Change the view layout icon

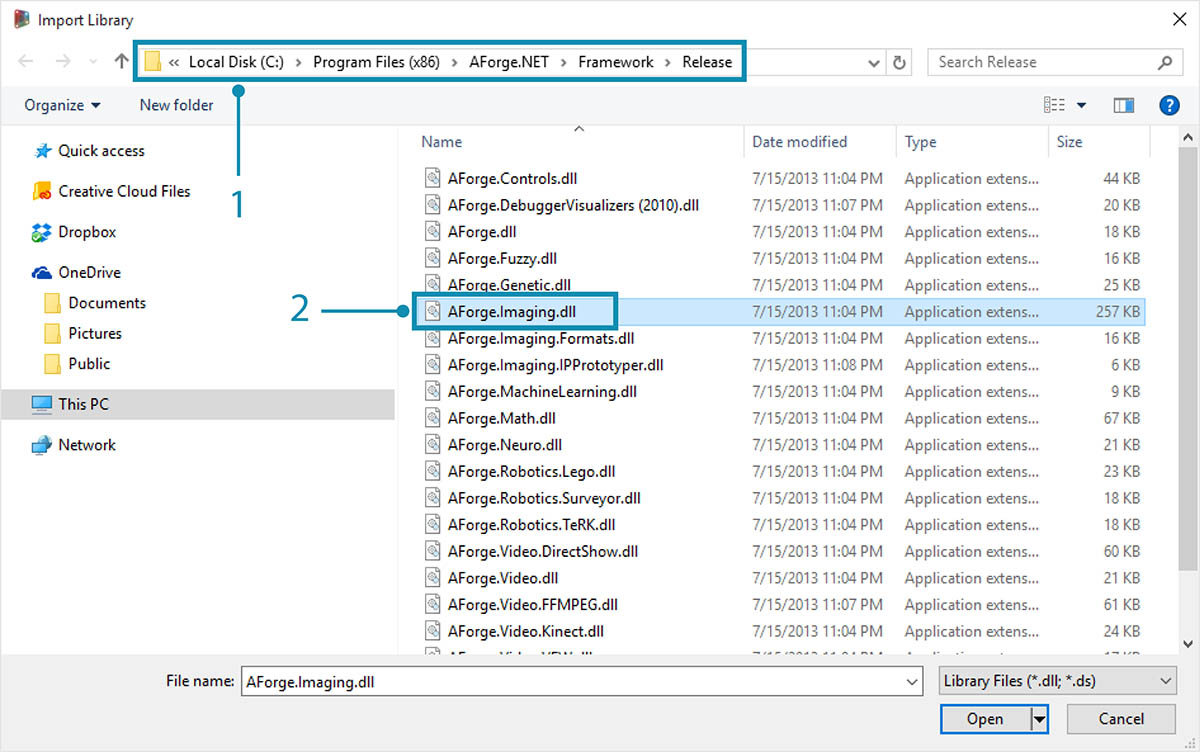(x=1054, y=105)
